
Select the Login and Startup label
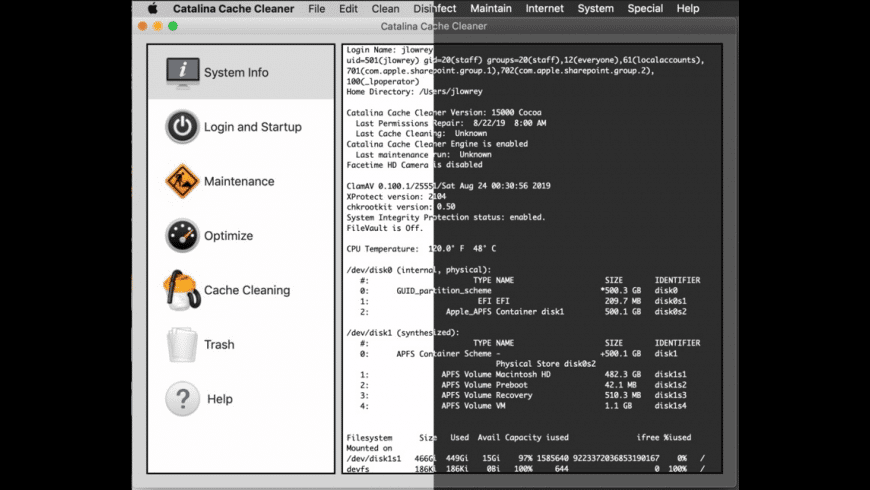[252, 127]
